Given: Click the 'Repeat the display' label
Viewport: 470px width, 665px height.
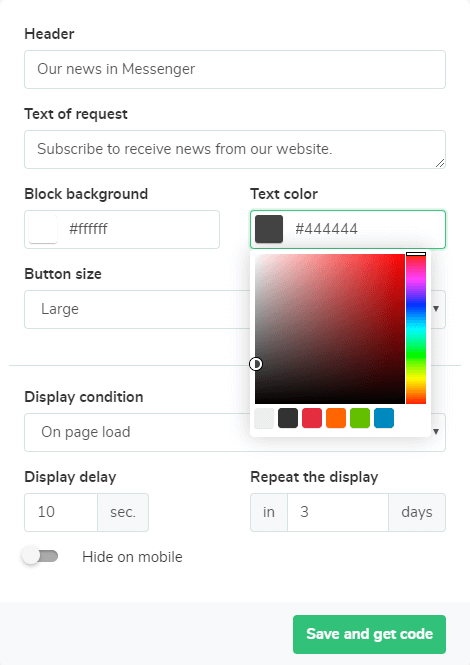Looking at the screenshot, I should point(314,477).
